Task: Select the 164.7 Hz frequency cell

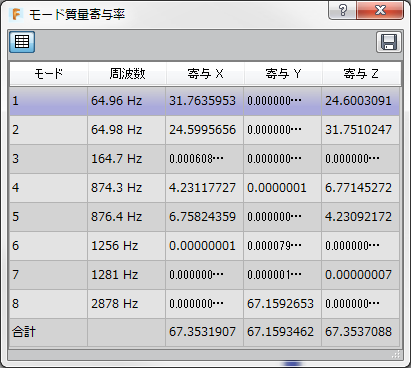Action: (x=126, y=159)
